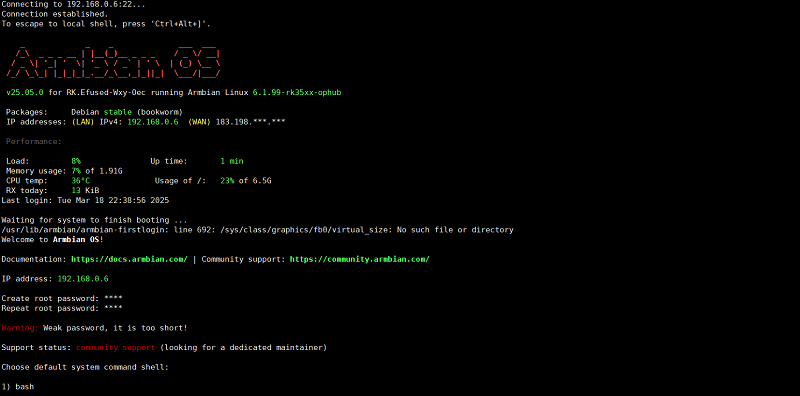
Task: Click the 'Welcome to Armbian OS!' line
Action: pyautogui.click(x=53, y=240)
